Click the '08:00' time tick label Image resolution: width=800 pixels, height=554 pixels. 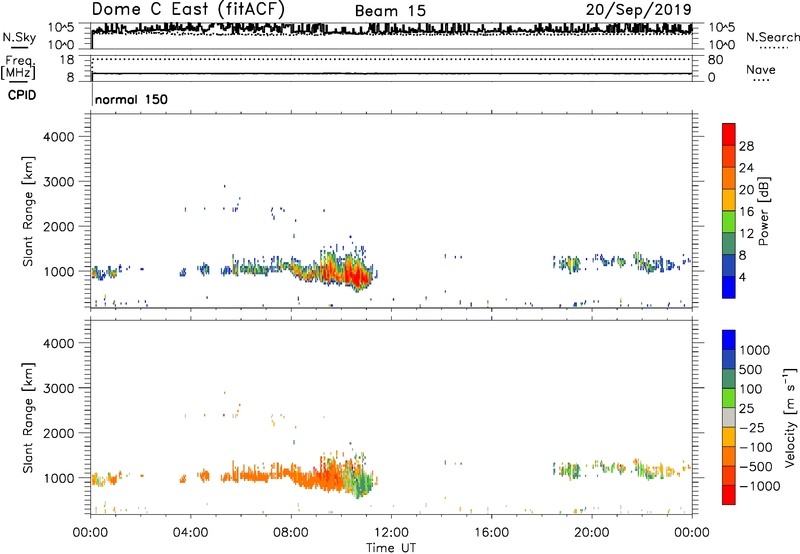pos(291,533)
